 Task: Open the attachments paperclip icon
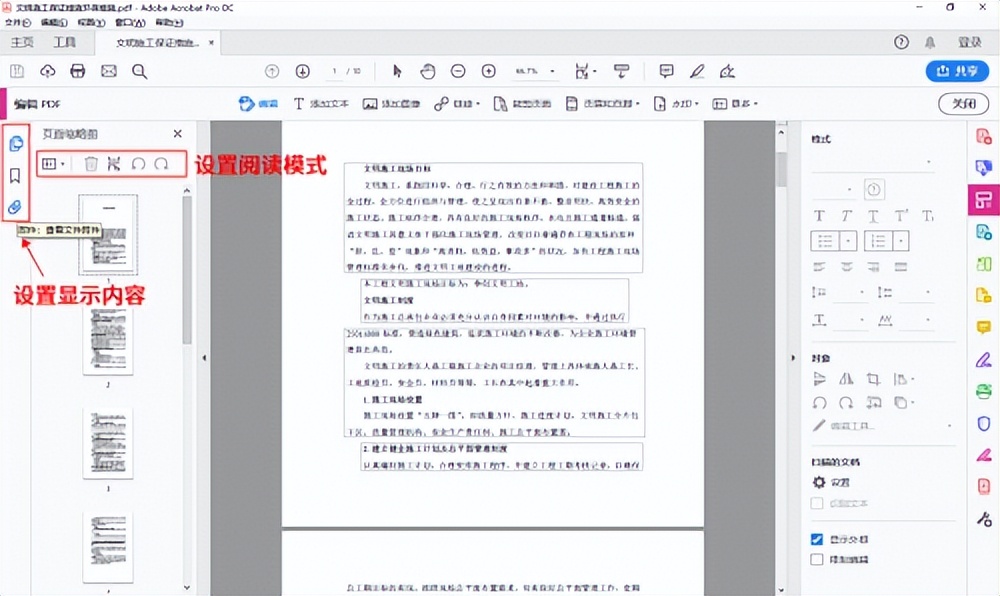(15, 207)
